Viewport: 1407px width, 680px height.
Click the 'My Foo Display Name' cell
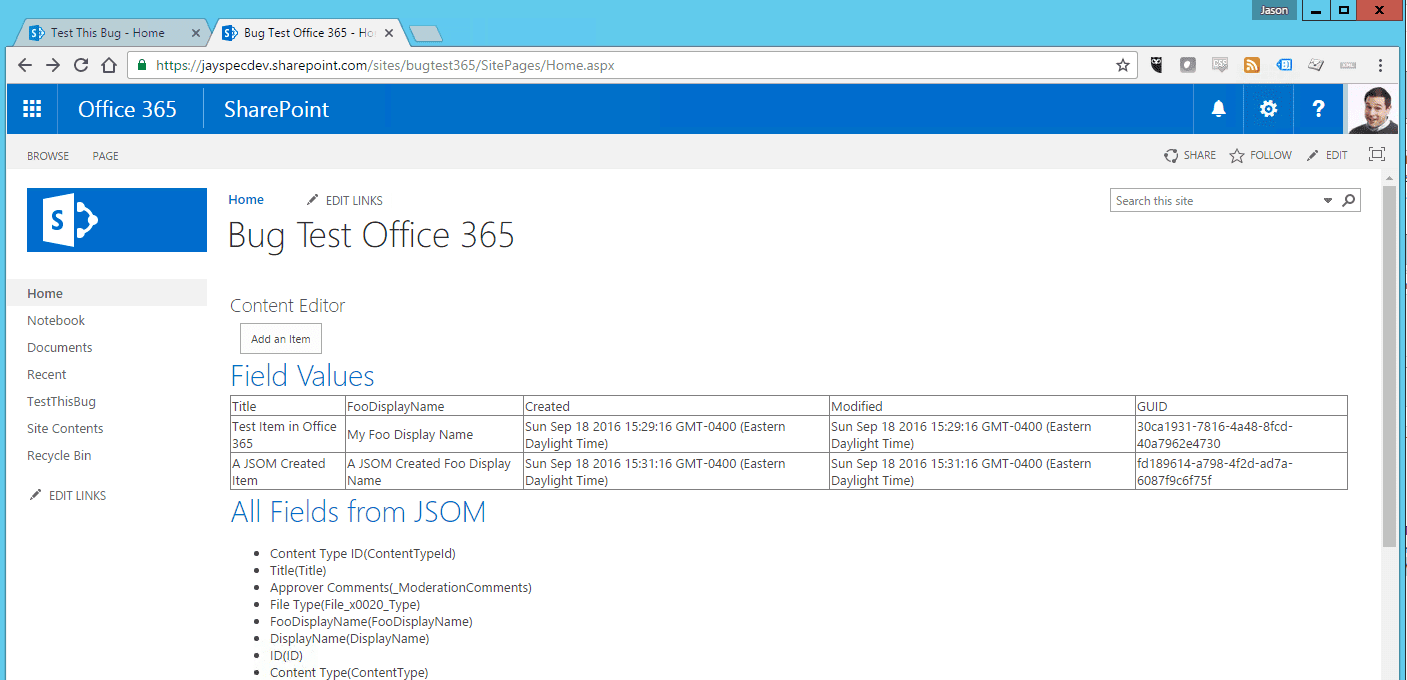434,434
